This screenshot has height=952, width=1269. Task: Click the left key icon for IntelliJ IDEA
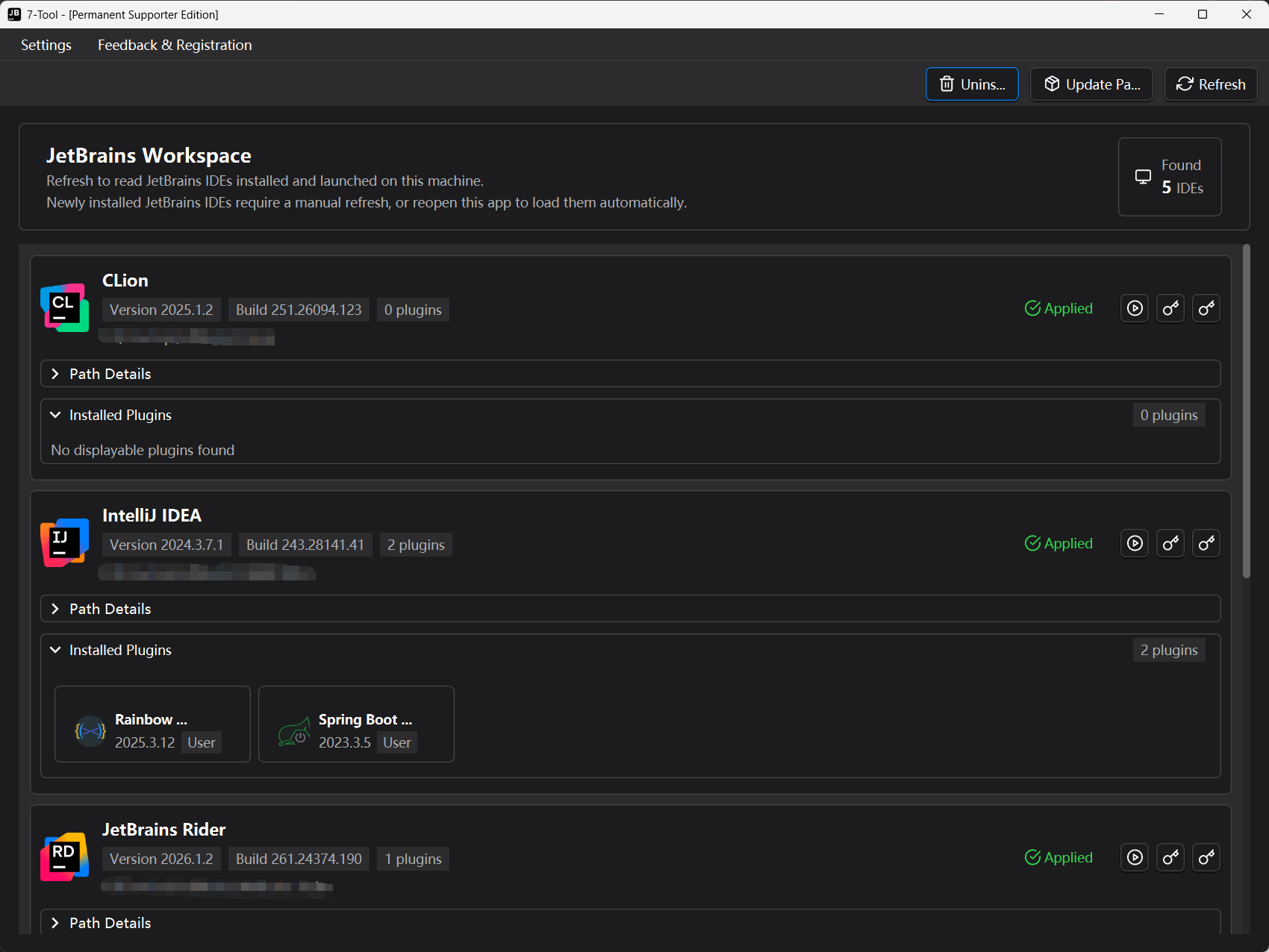1170,543
